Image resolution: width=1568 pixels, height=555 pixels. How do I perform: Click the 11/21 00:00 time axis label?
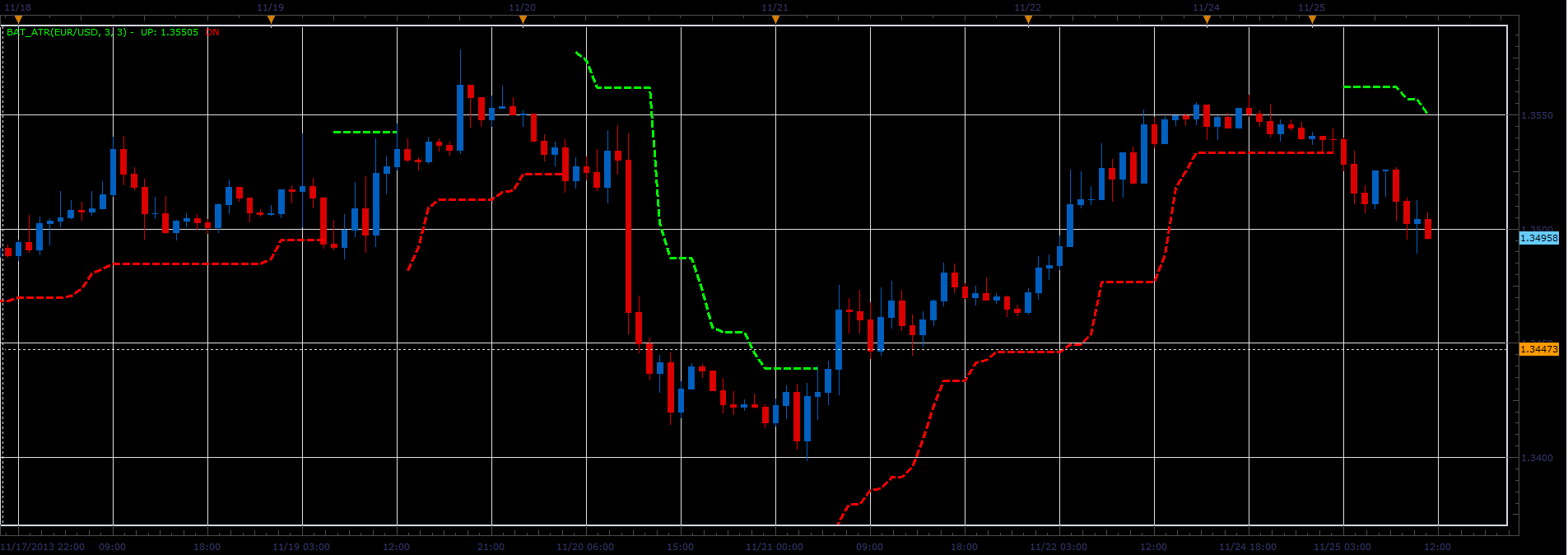pyautogui.click(x=775, y=547)
